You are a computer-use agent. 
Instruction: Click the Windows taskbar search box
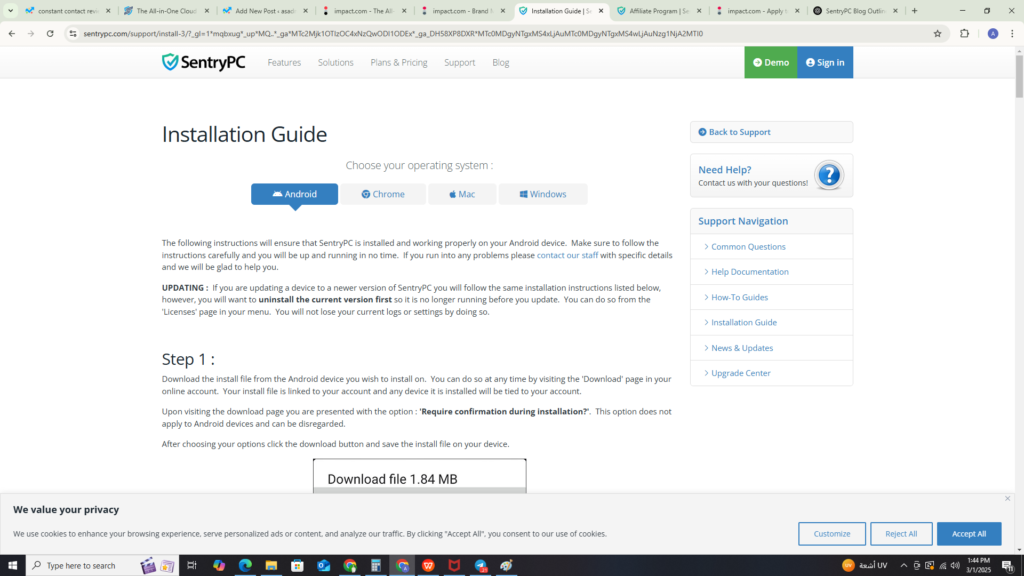[x=83, y=566]
